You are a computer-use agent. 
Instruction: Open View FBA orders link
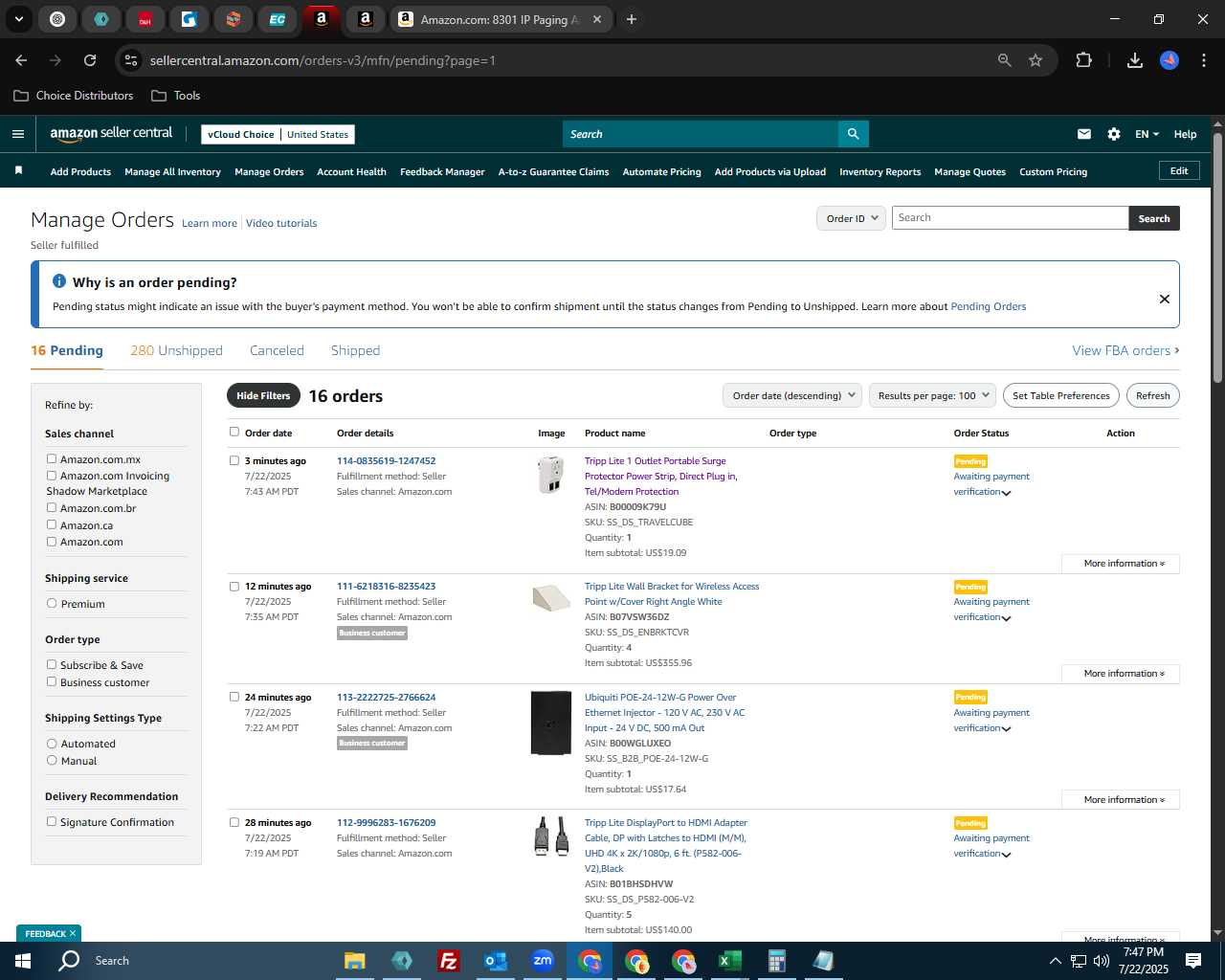pyautogui.click(x=1125, y=350)
